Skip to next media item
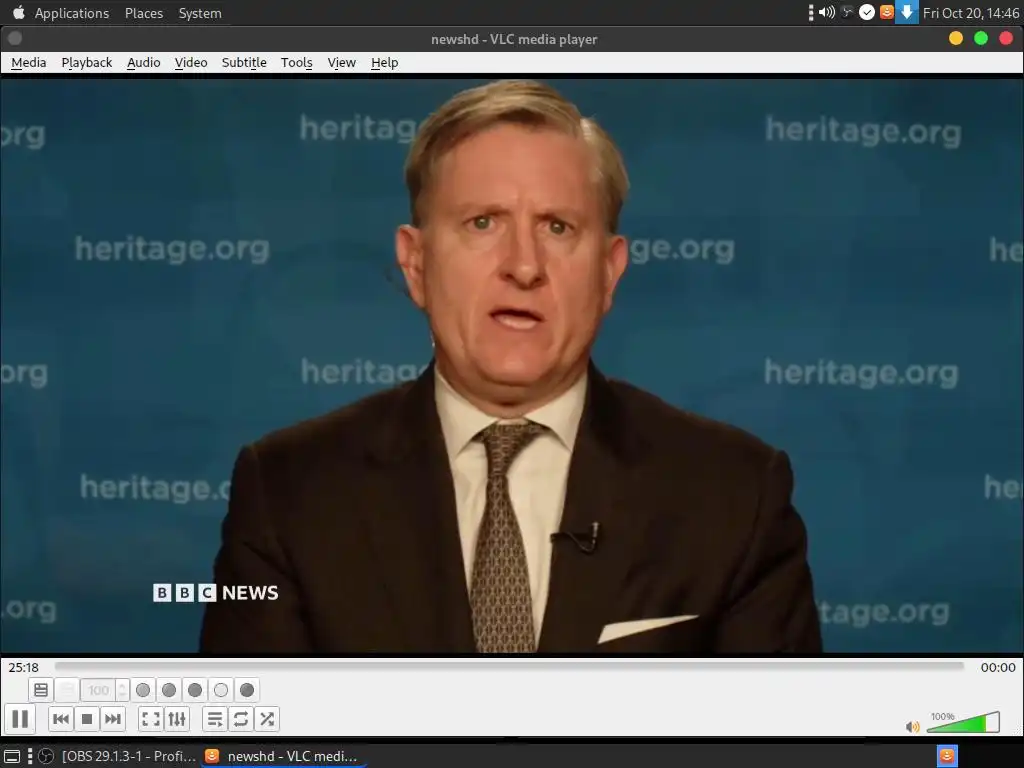The height and width of the screenshot is (768, 1024). point(113,719)
